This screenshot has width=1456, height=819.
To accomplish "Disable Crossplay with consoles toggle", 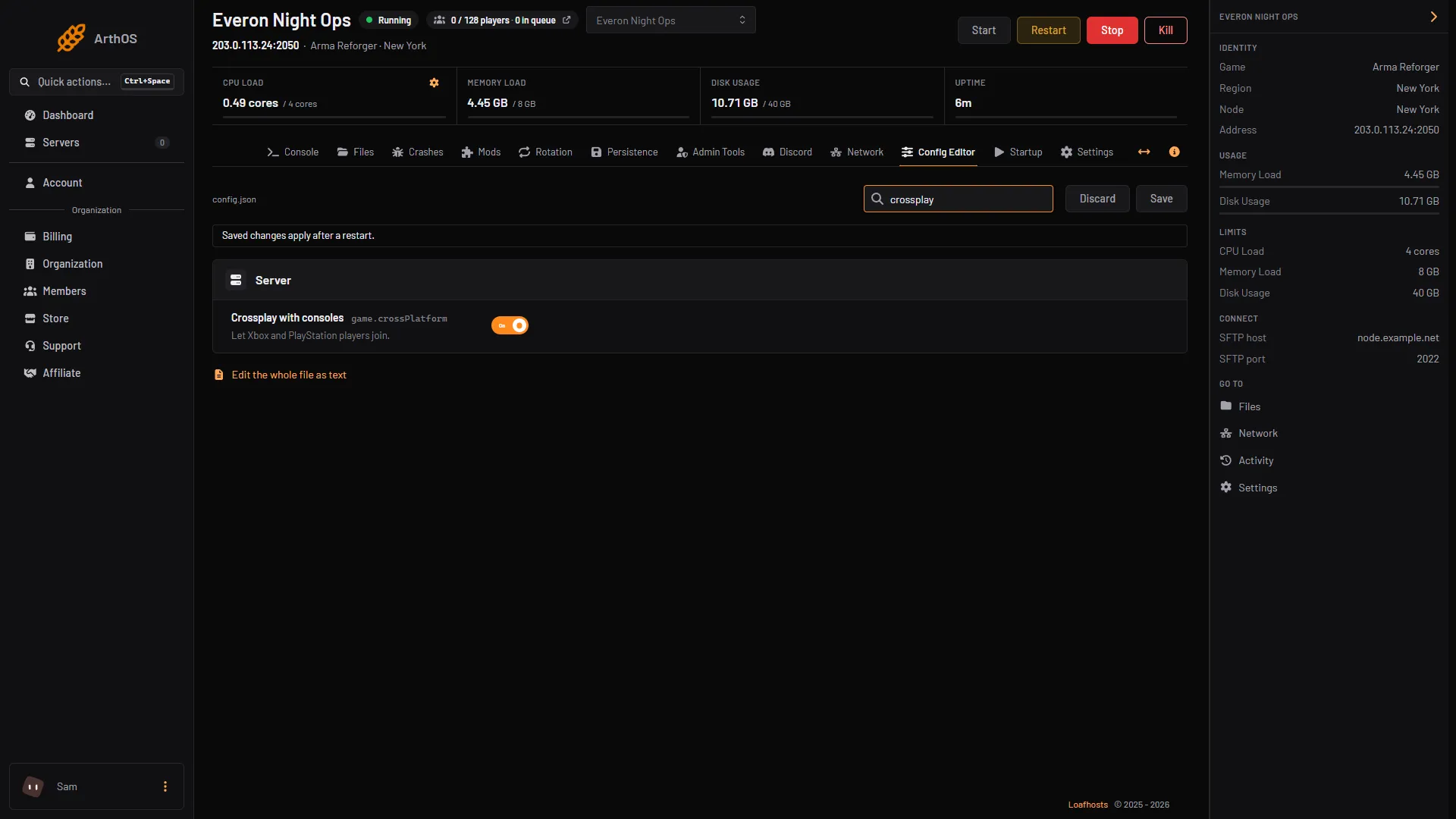I will click(510, 325).
